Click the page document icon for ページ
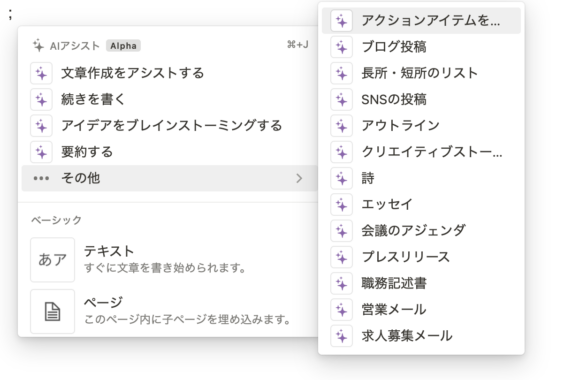 point(53,311)
